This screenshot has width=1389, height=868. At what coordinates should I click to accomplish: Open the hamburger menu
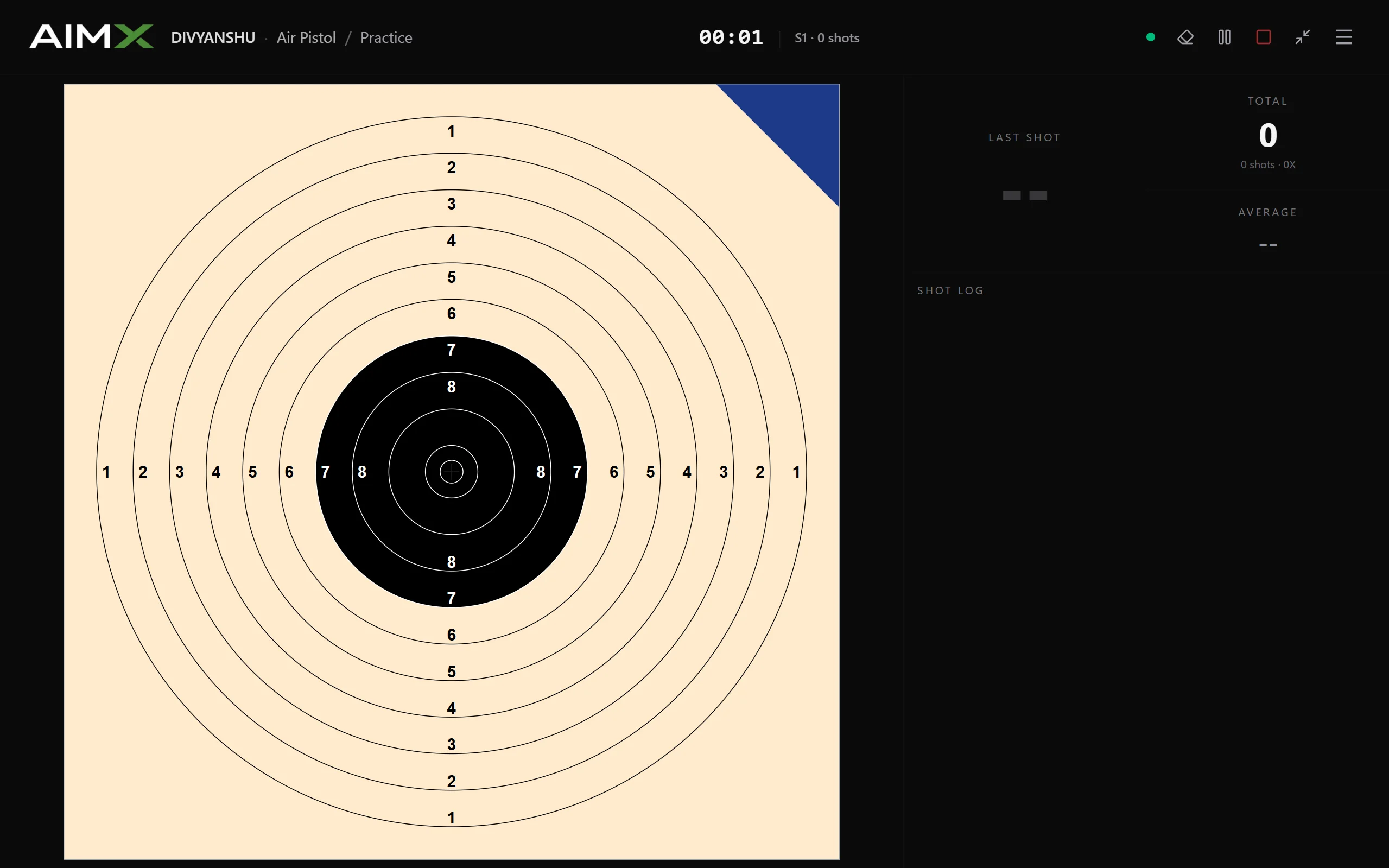[1343, 37]
